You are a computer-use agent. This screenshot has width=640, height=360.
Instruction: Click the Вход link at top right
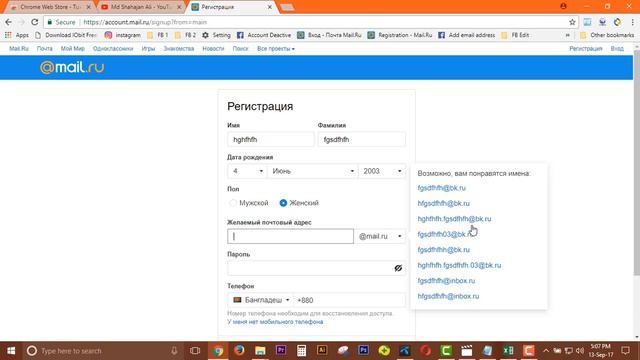(617, 49)
